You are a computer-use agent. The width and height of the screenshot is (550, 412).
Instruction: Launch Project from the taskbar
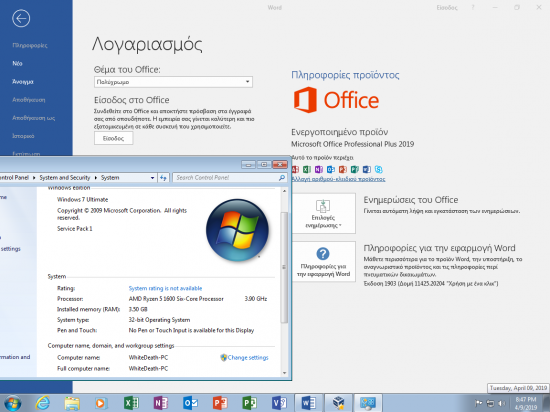(249, 403)
